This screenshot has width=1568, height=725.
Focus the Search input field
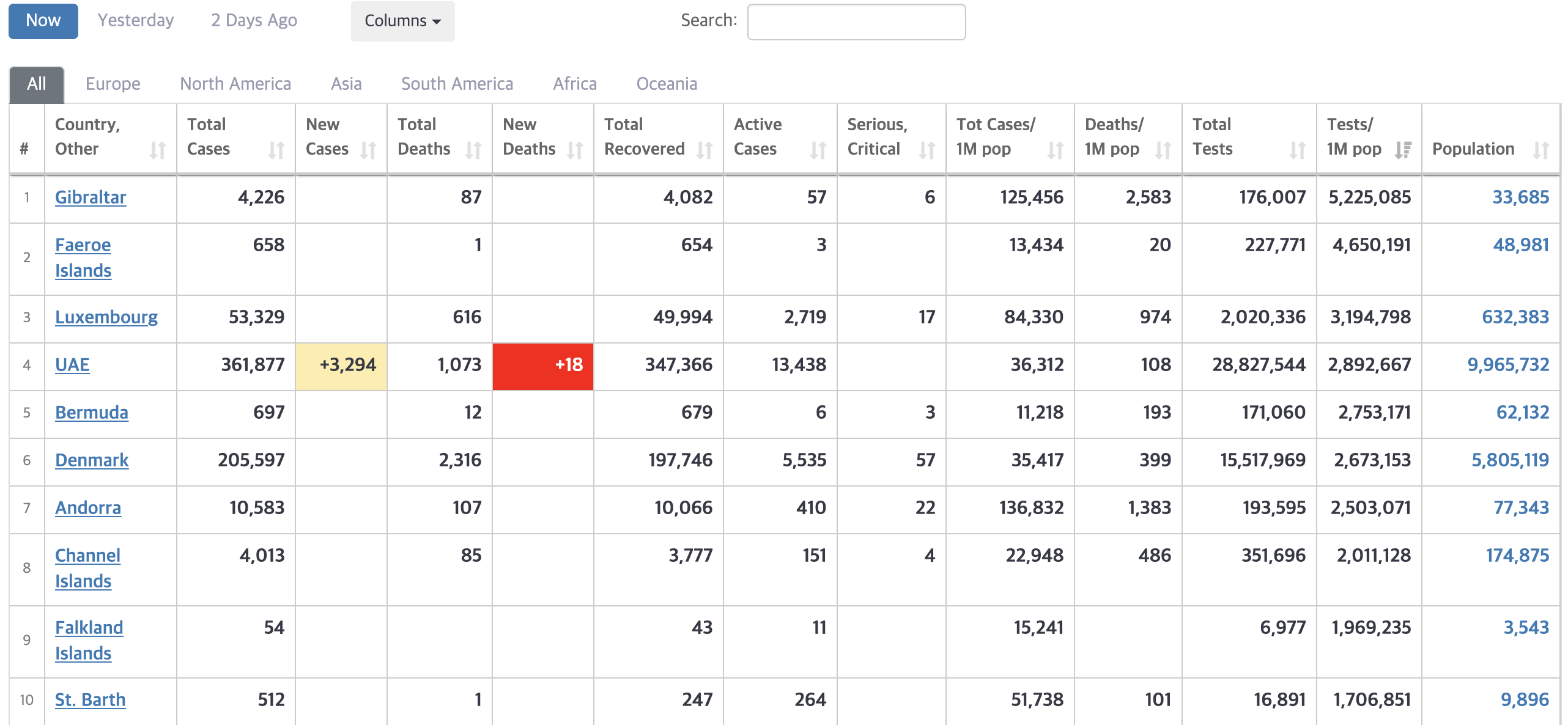856,22
